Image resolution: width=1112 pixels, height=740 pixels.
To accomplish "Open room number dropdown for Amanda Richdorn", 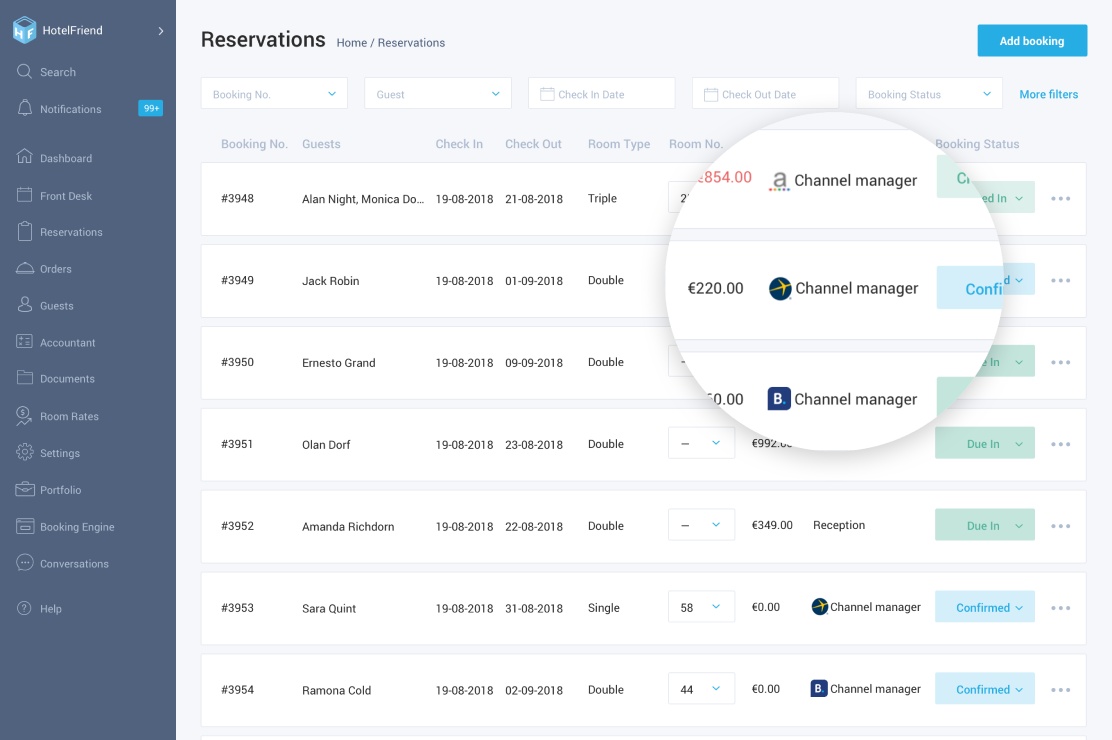I will [701, 525].
